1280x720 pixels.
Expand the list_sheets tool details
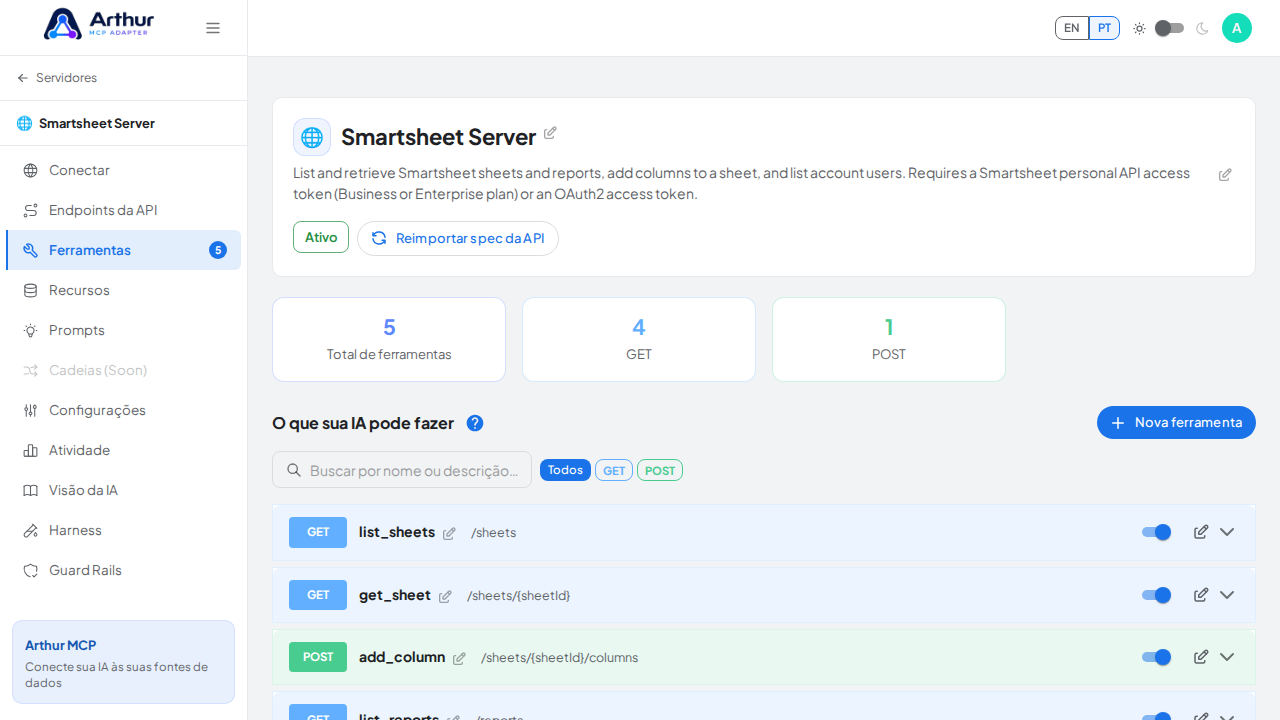tap(1227, 532)
